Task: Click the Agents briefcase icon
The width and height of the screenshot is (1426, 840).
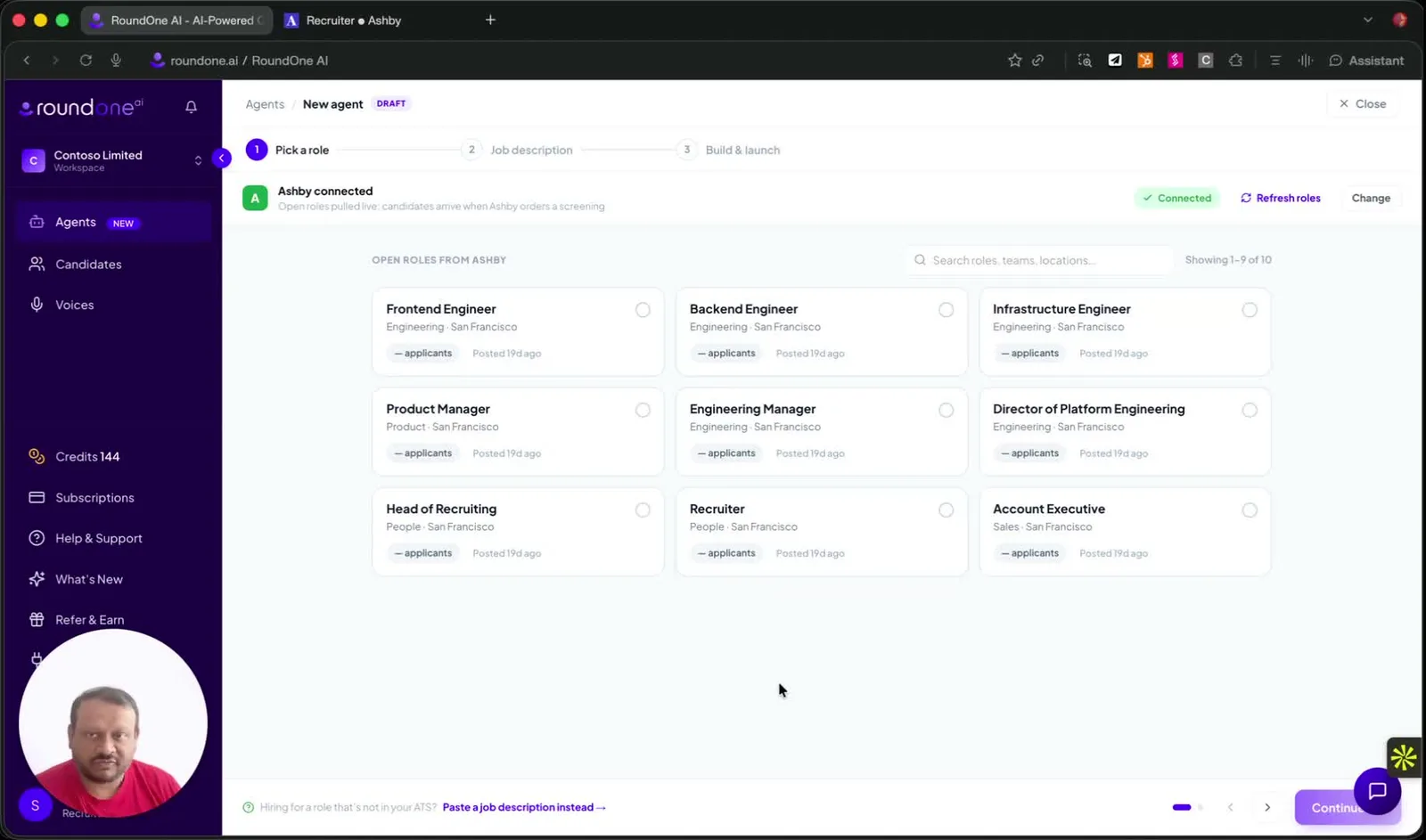Action: pyautogui.click(x=37, y=222)
